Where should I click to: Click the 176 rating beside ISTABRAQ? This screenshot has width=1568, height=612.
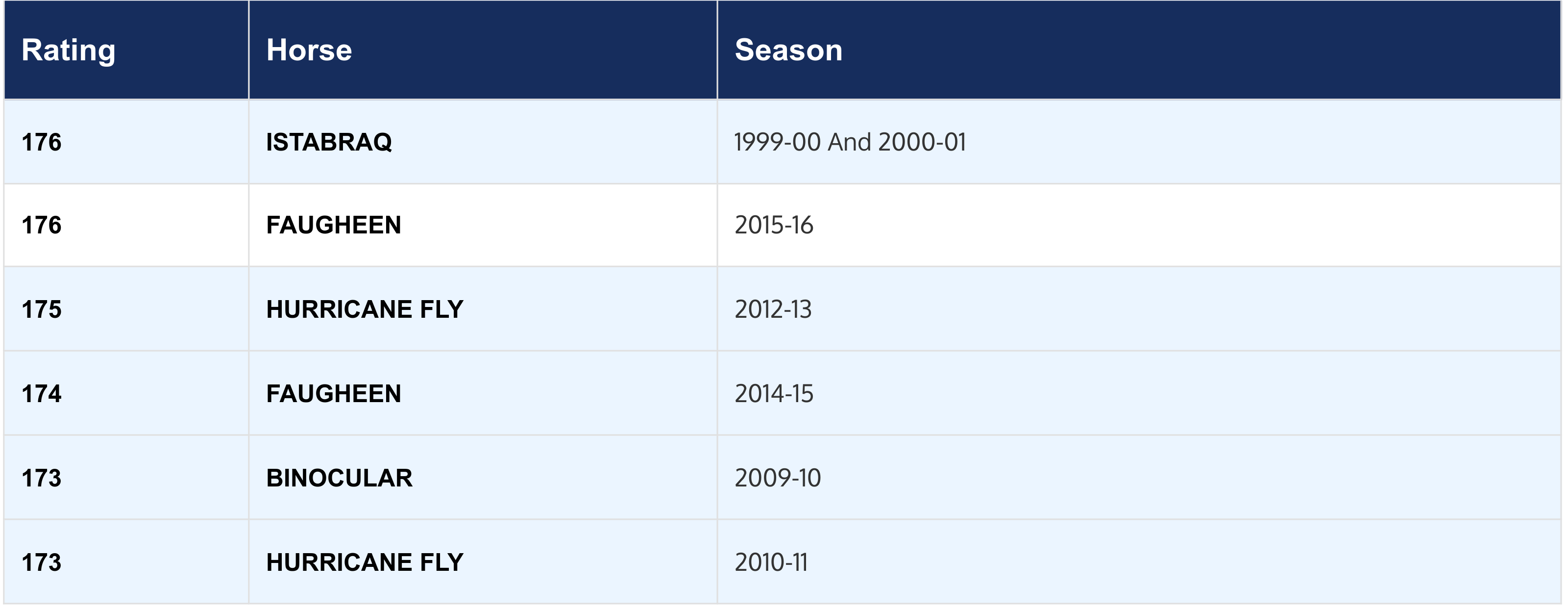click(x=126, y=142)
